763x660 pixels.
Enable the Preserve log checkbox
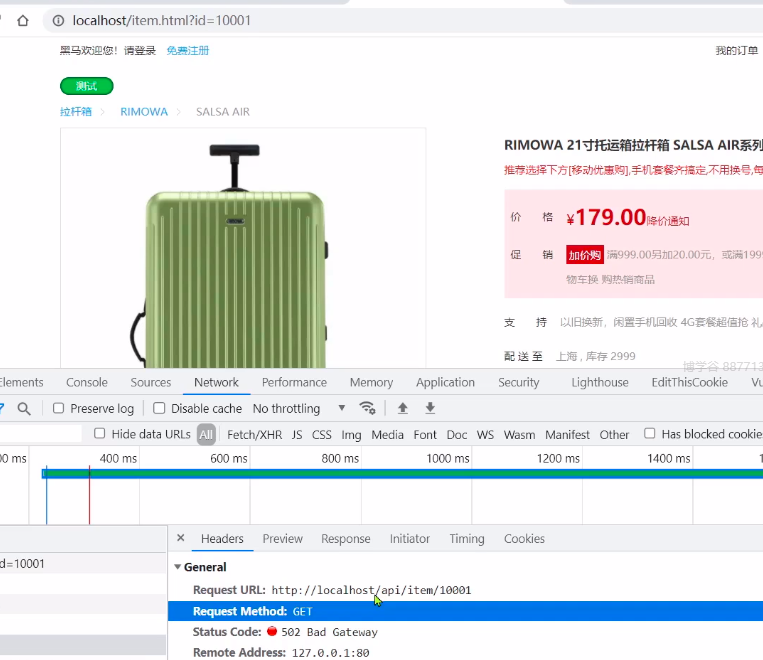point(58,408)
